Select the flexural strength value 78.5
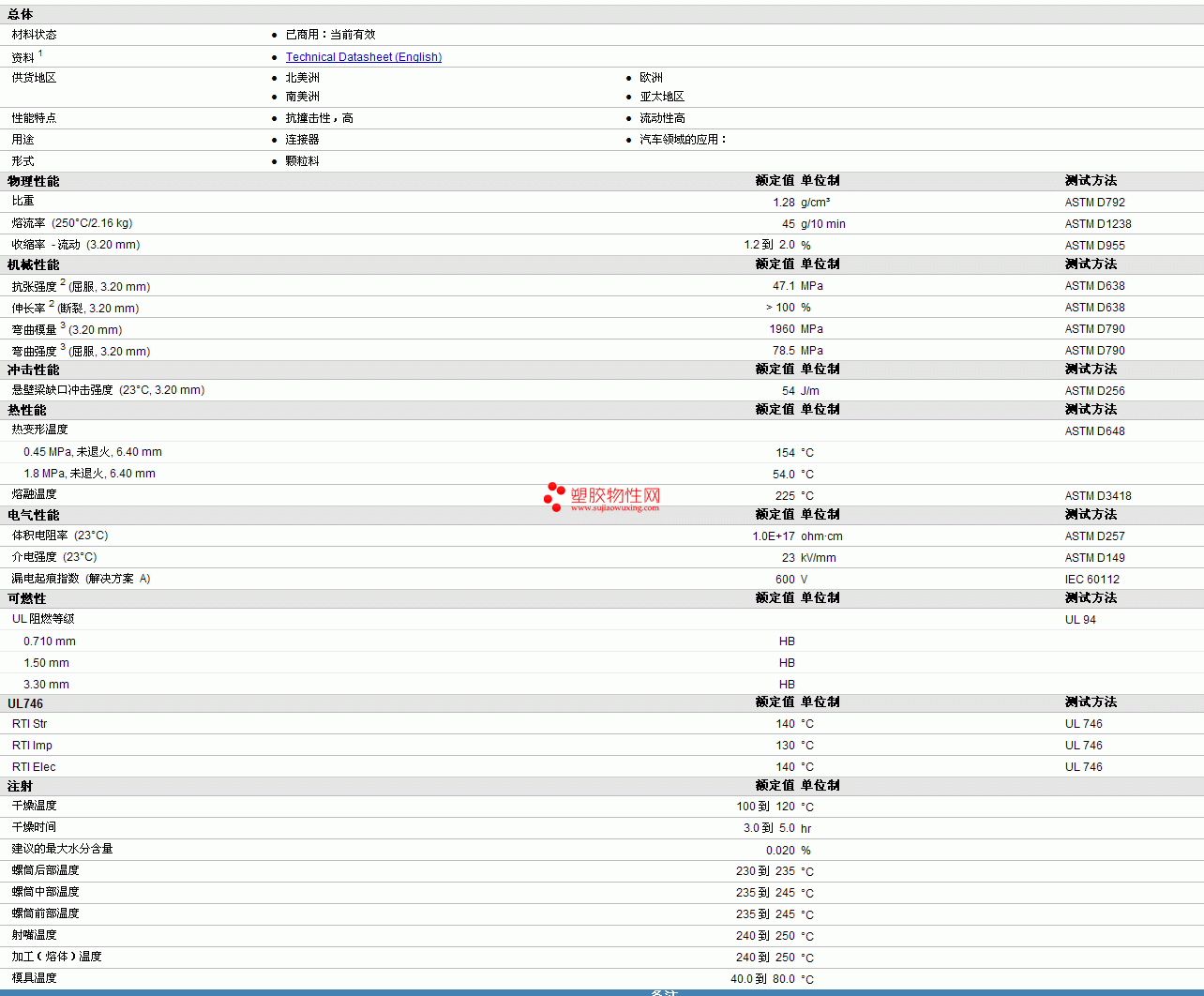The height and width of the screenshot is (996, 1204). point(784,351)
